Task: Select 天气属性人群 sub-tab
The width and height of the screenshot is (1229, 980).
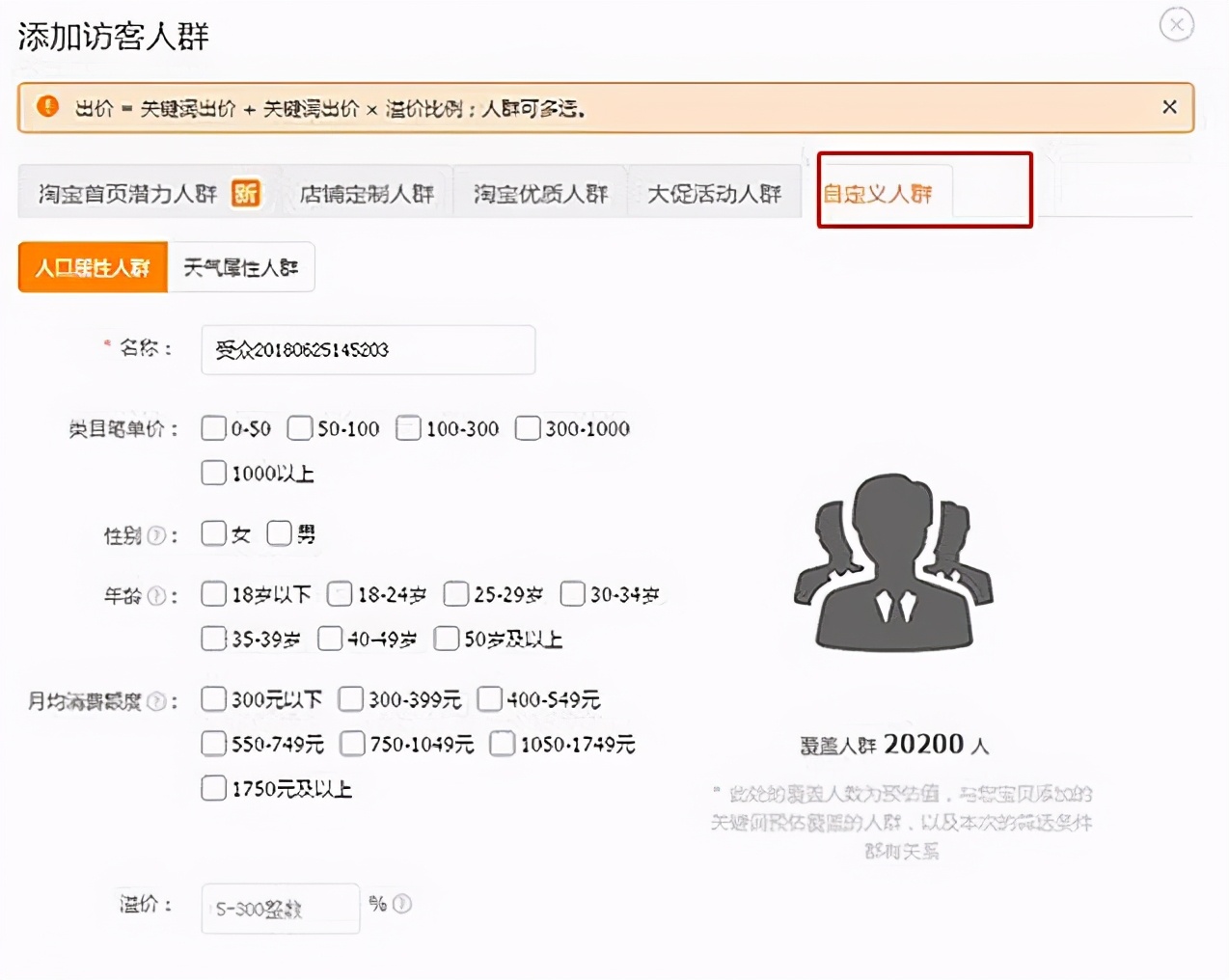Action: [241, 267]
